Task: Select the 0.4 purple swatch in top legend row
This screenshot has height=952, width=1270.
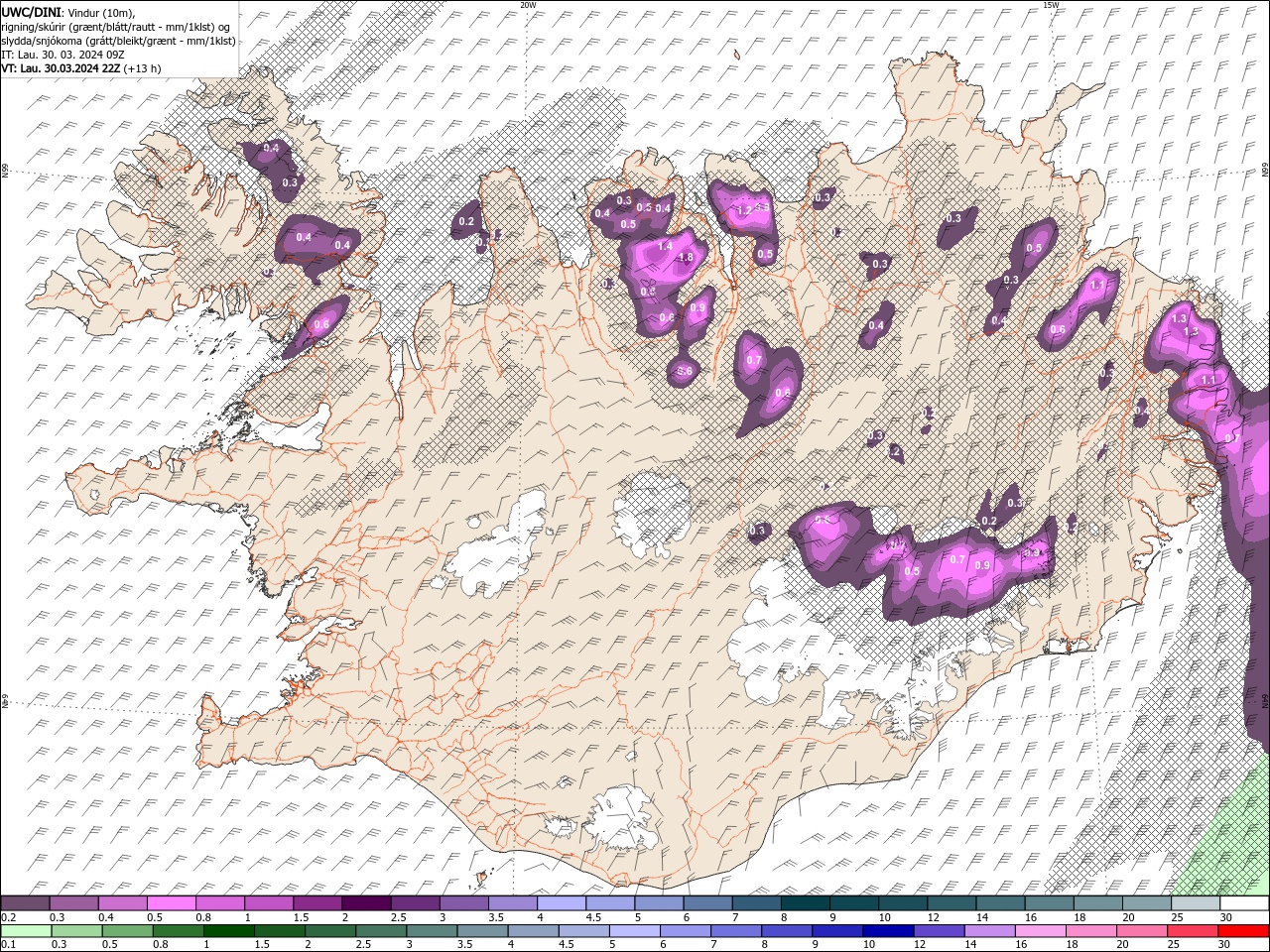Action: 122,903
